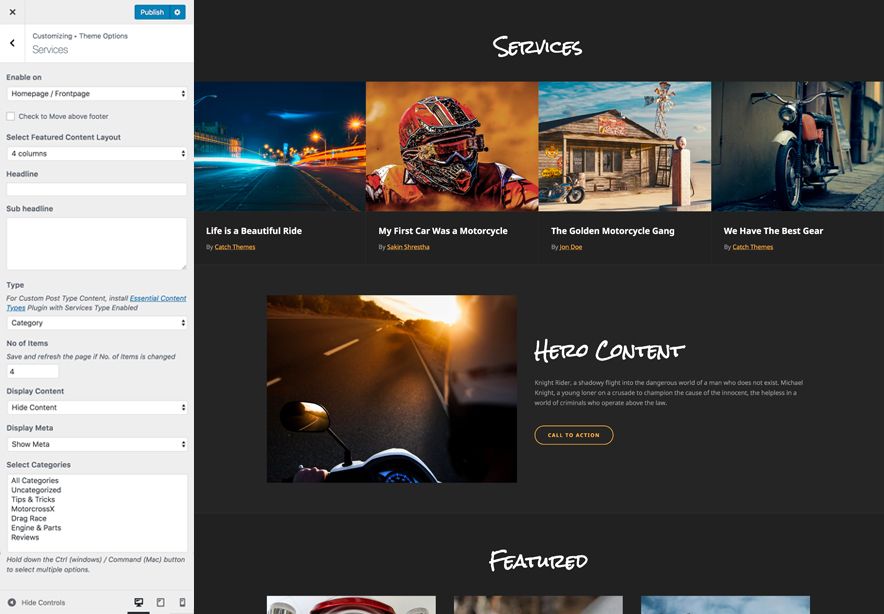Click the Call To Action button
Viewport: 884px width, 614px height.
(x=574, y=435)
